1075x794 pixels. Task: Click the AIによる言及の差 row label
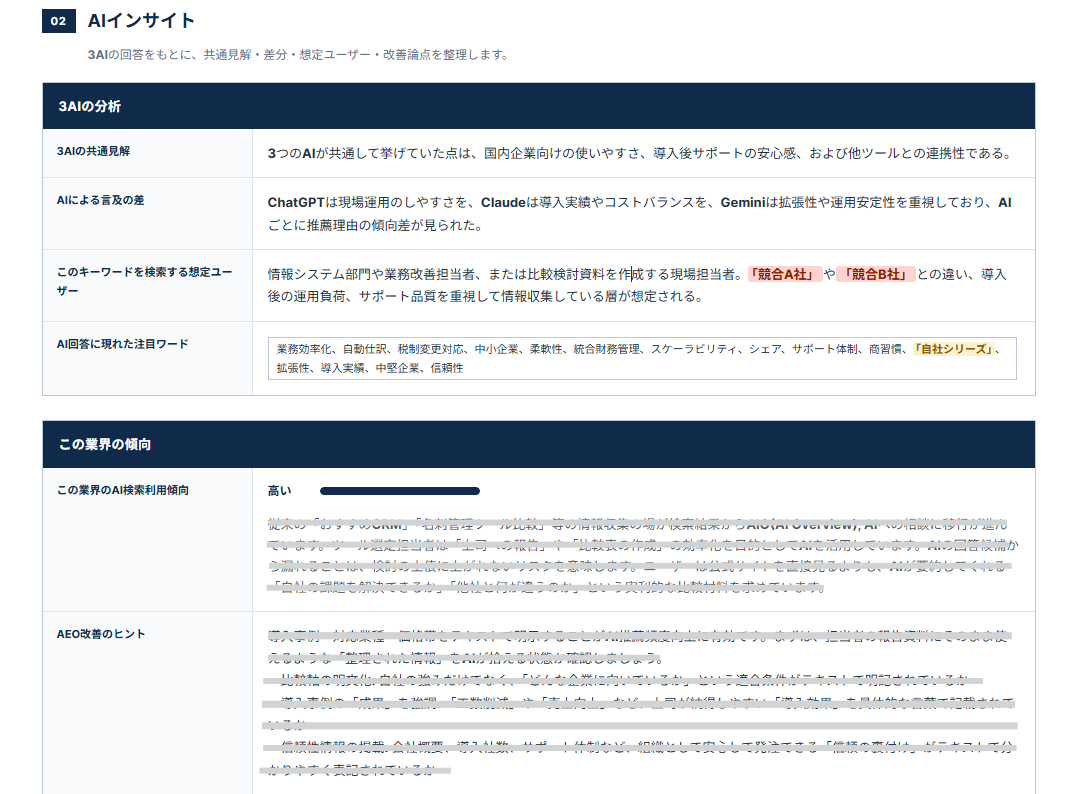click(x=100, y=200)
